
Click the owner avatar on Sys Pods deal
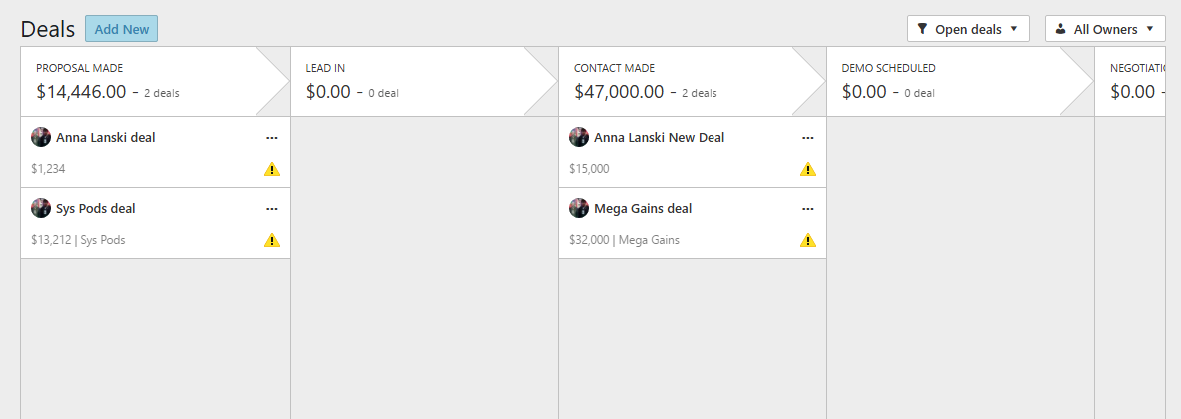pos(41,208)
